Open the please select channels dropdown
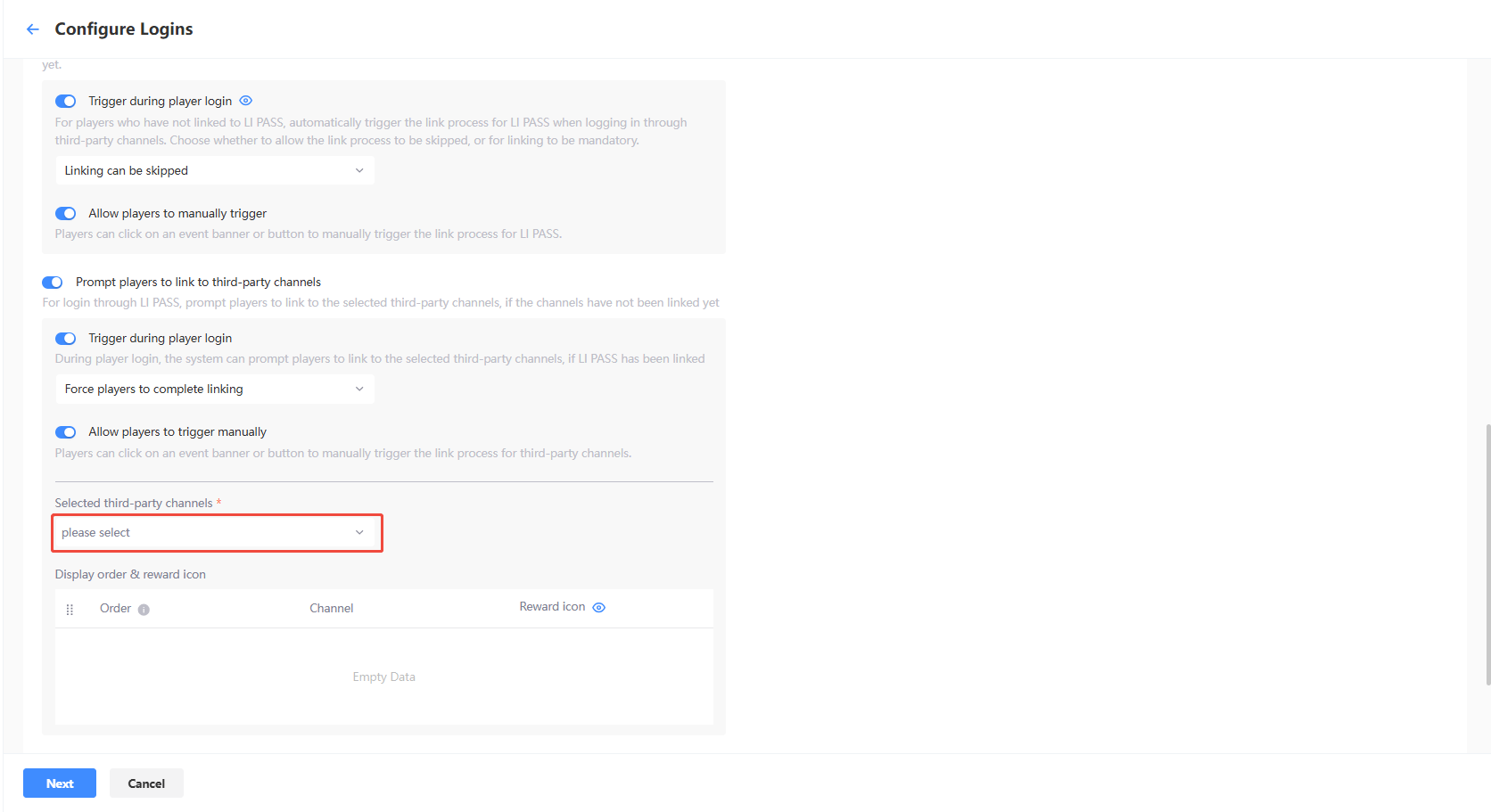Viewport: 1491px width, 812px height. pos(216,532)
